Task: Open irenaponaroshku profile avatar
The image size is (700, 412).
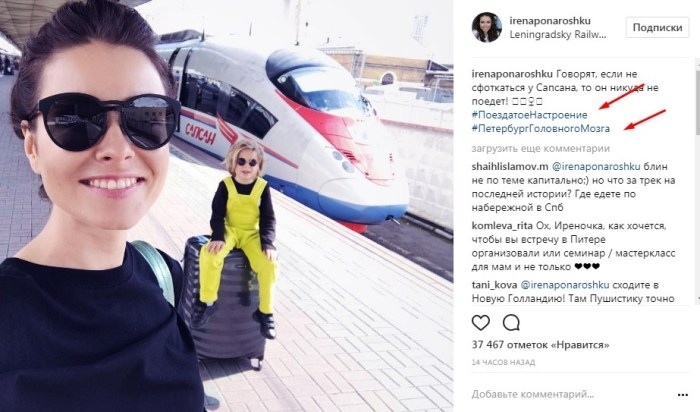Action: (487, 27)
